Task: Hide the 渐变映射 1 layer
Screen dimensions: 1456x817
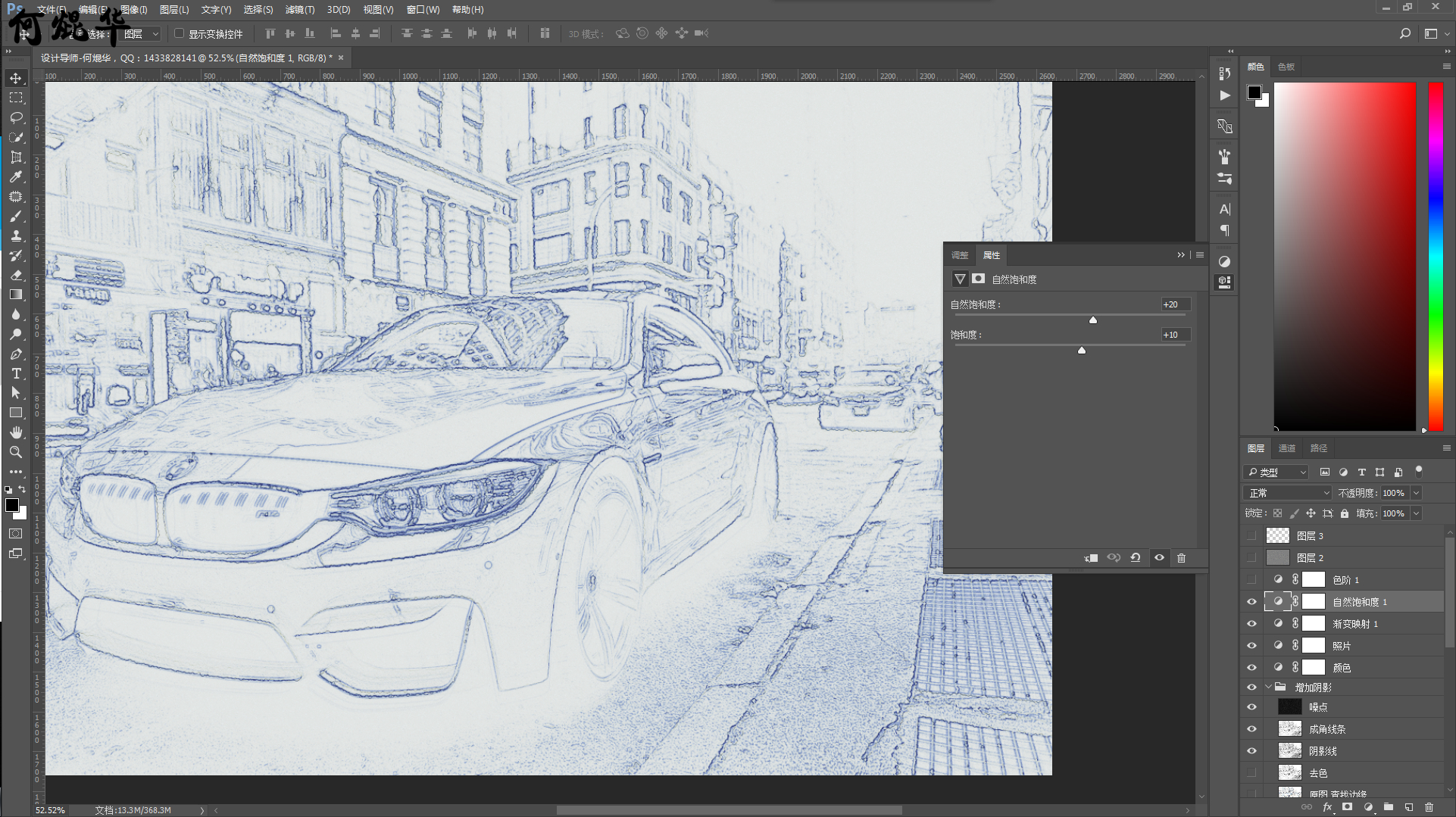Action: tap(1251, 624)
